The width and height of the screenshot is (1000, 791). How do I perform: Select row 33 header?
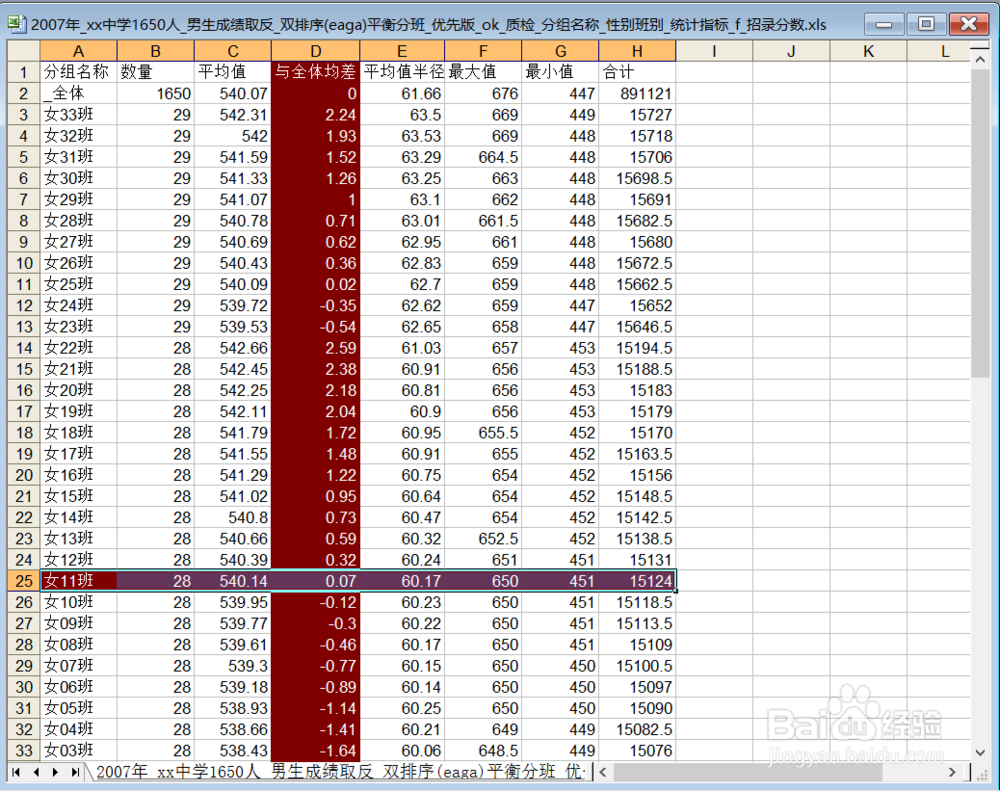(24, 750)
